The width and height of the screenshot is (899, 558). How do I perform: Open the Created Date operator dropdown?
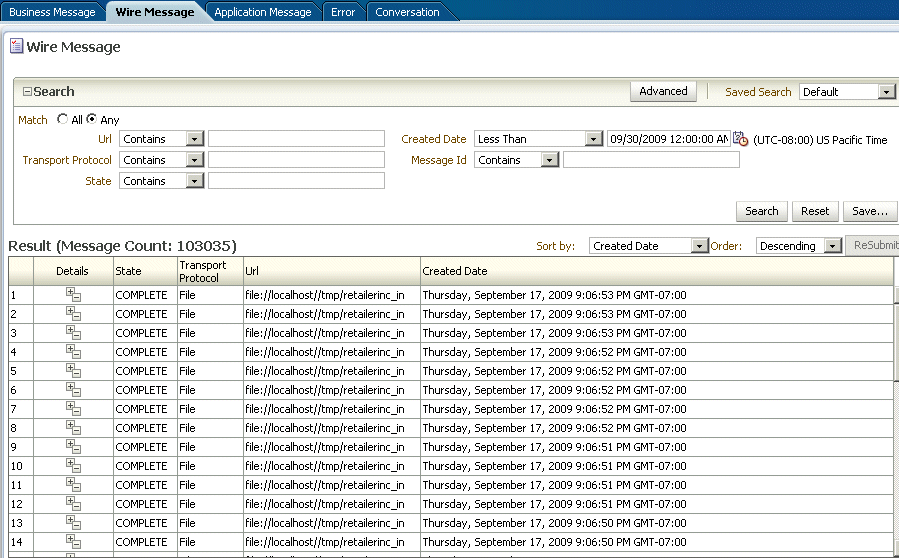pos(593,139)
